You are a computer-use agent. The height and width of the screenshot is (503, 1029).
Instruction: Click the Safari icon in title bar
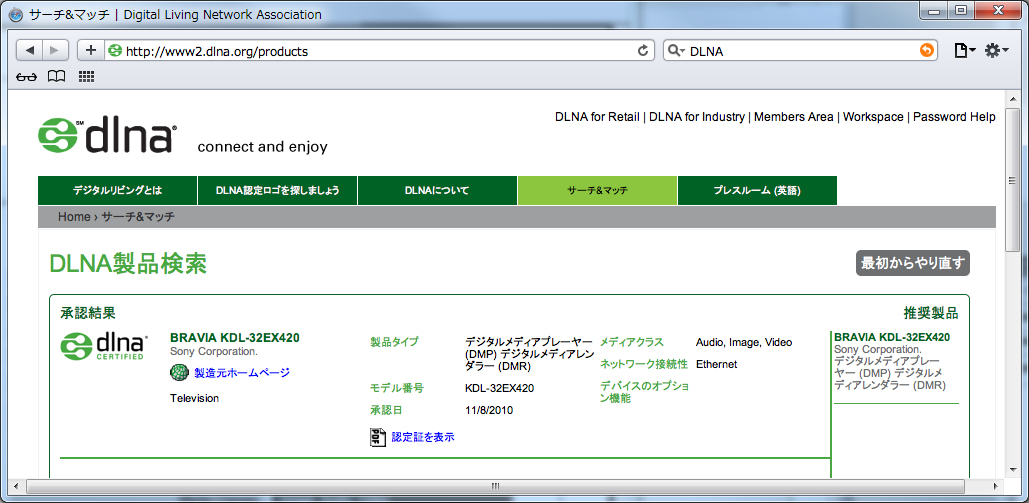point(16,14)
